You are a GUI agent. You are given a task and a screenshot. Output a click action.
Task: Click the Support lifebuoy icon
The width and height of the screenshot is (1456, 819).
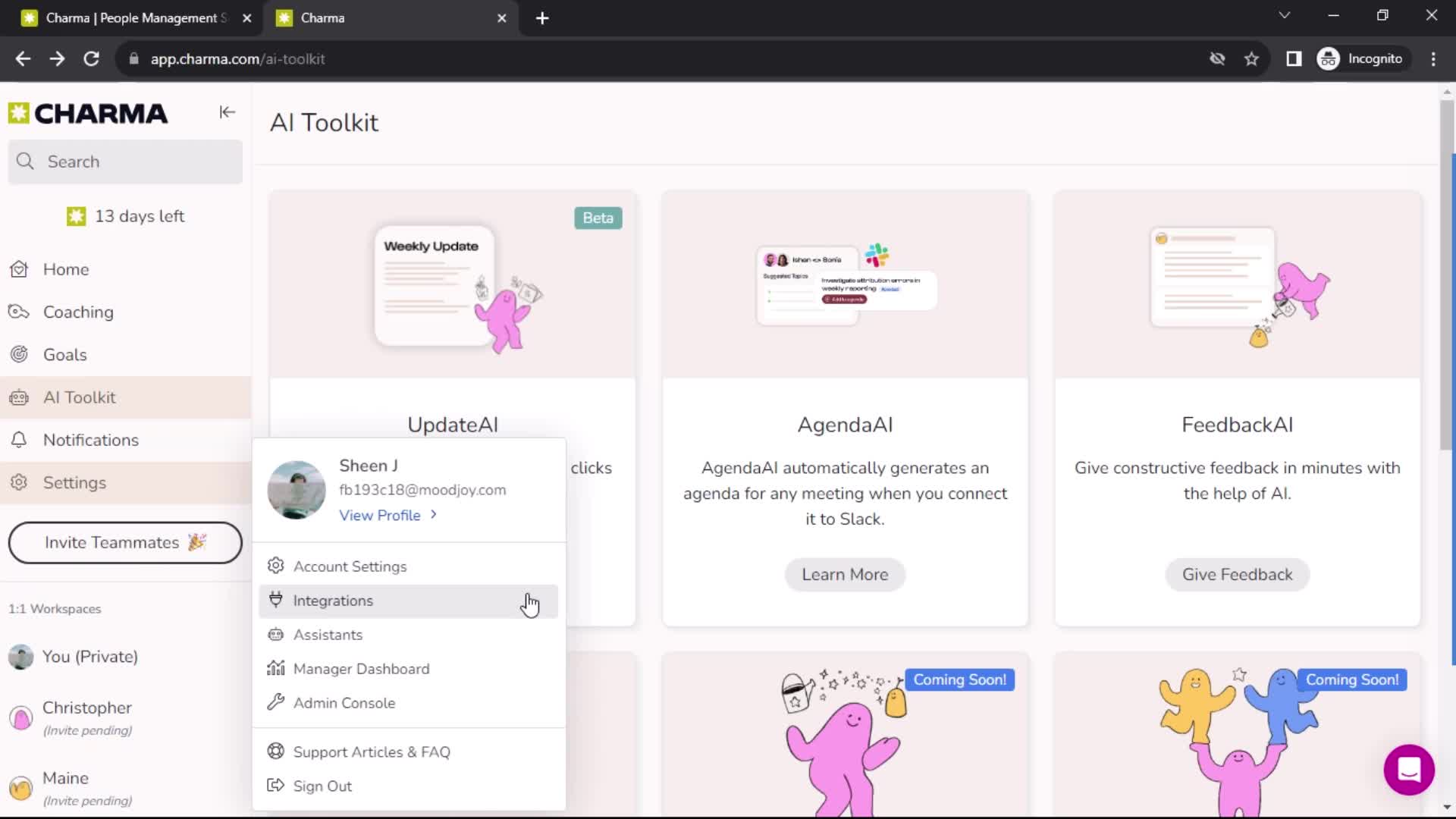click(x=276, y=751)
